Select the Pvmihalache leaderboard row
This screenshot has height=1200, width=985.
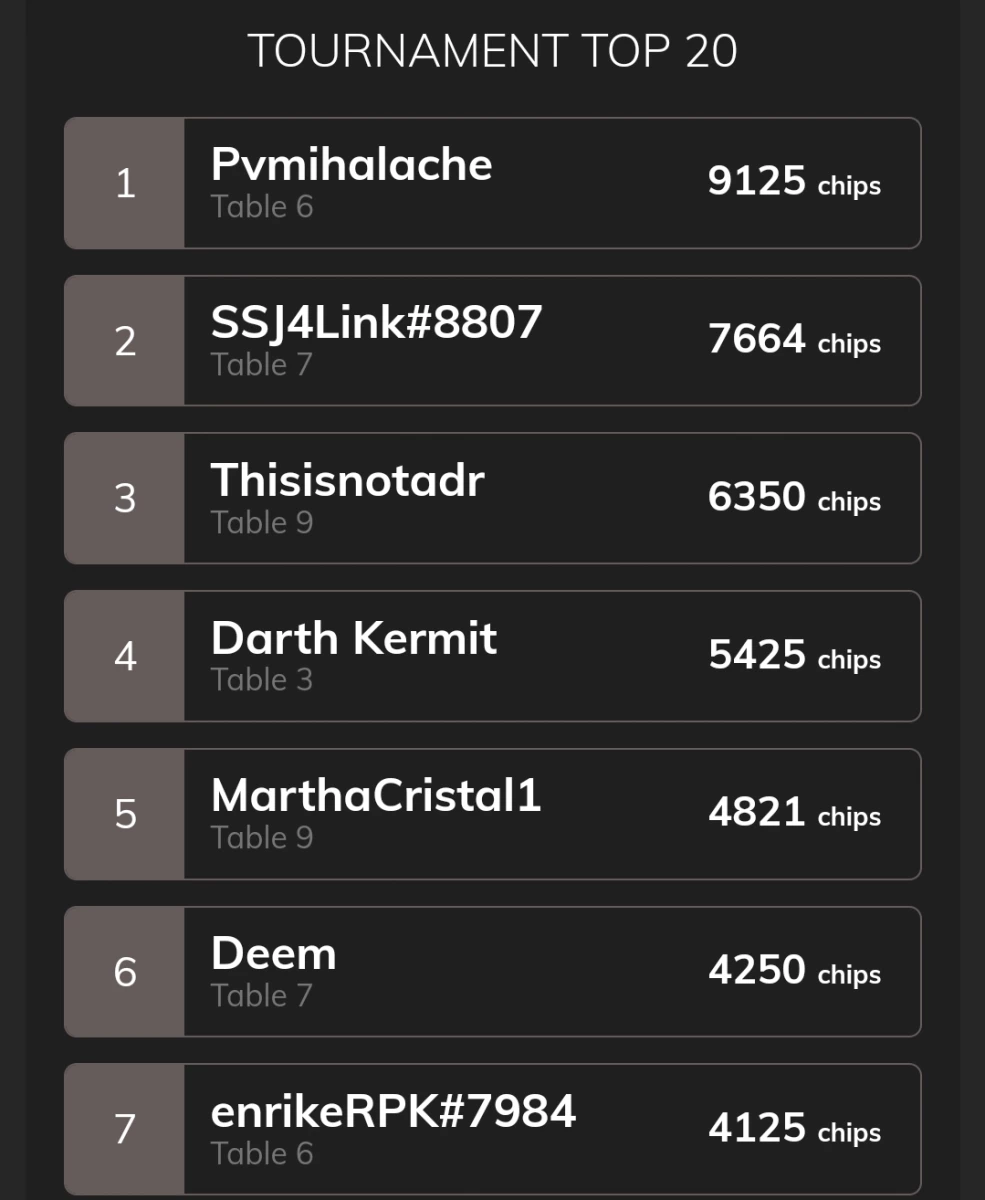point(492,183)
